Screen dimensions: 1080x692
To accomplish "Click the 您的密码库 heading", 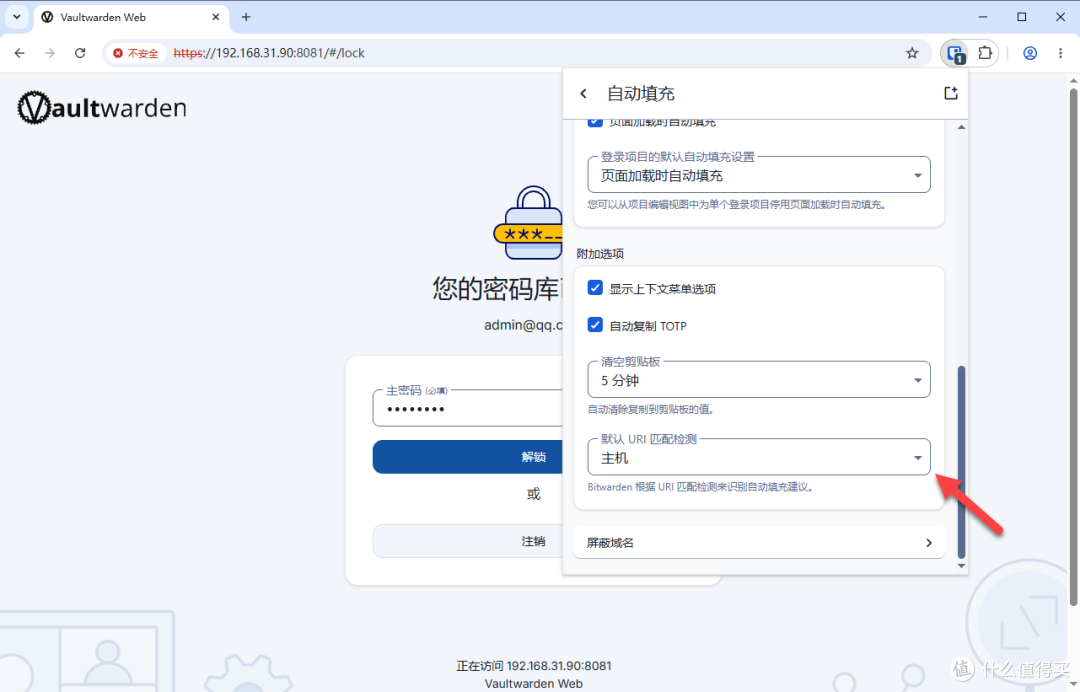I will click(497, 289).
